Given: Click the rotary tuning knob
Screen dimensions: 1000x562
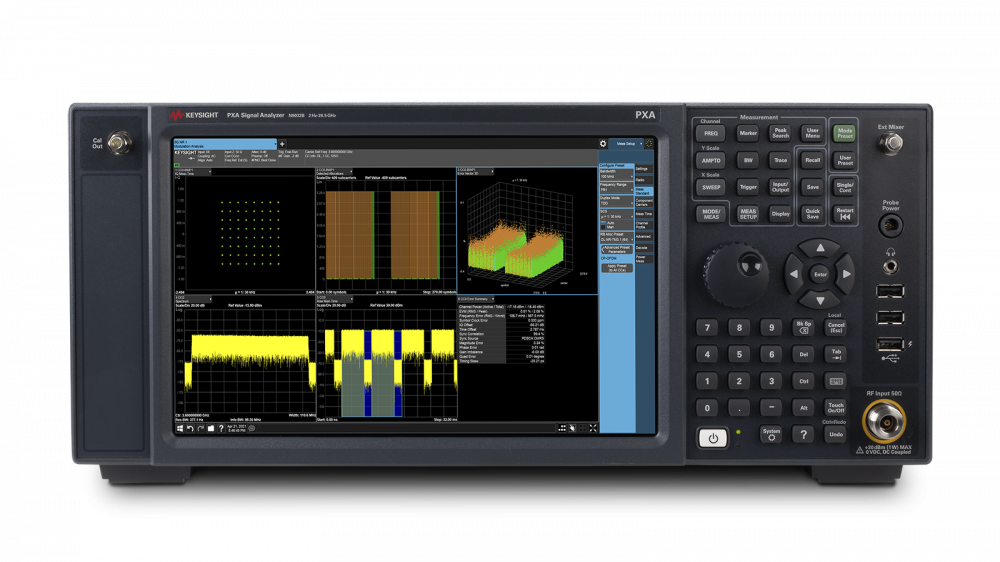Looking at the screenshot, I should click(743, 268).
